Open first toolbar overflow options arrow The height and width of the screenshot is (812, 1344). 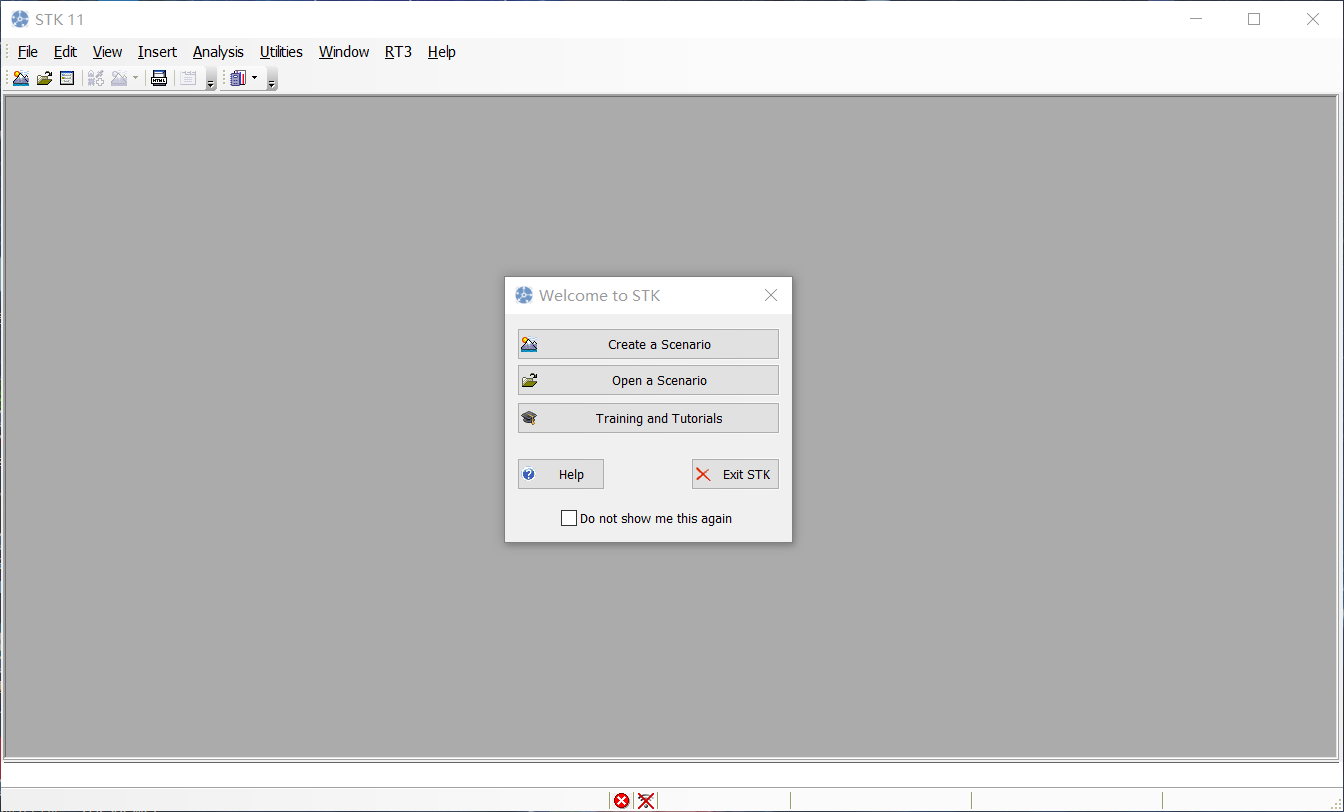click(210, 80)
